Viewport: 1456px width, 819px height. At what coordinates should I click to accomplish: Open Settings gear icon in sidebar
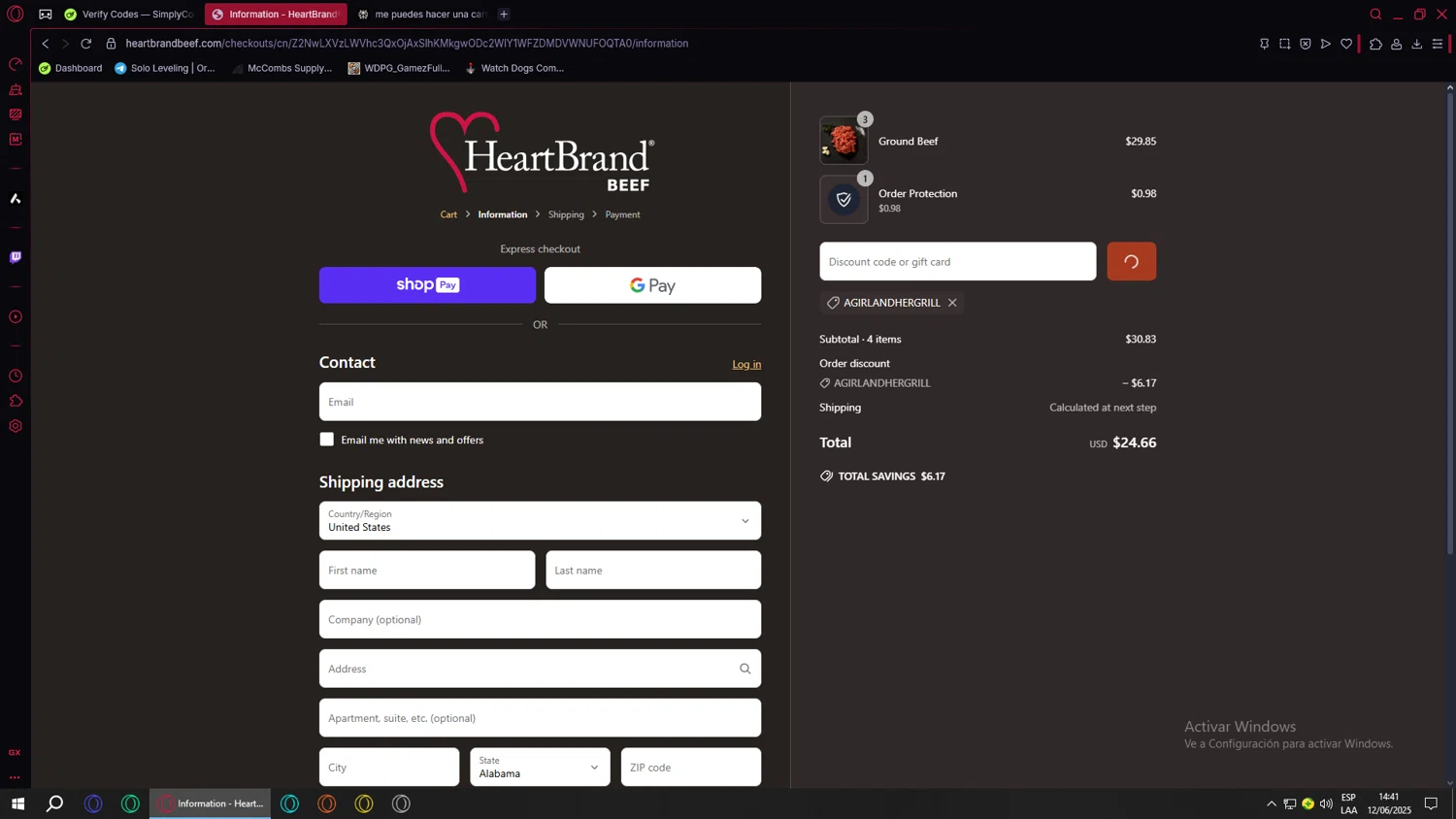(x=16, y=426)
